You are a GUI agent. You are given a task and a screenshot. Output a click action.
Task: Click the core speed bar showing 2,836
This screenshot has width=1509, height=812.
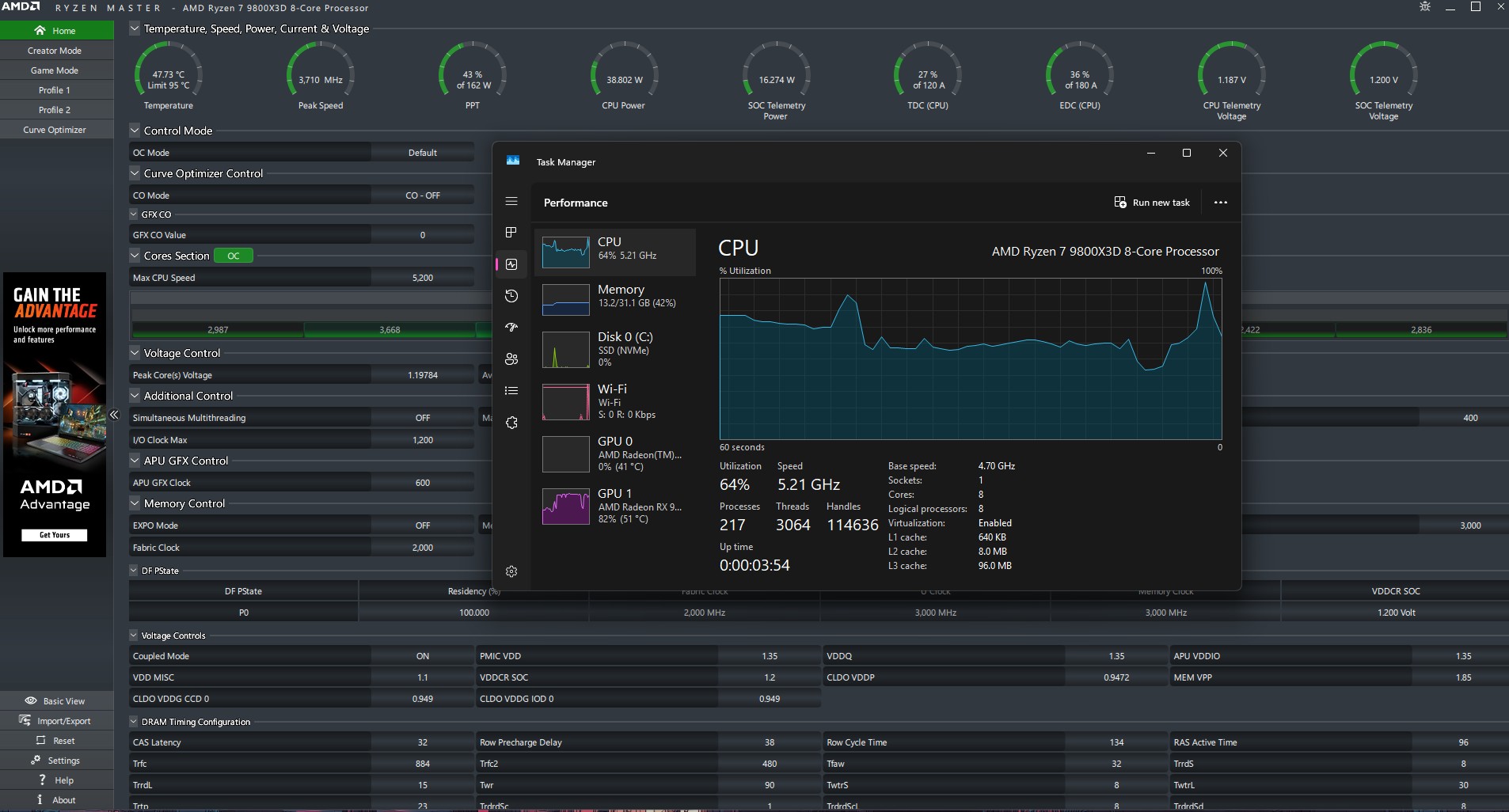pos(1420,330)
